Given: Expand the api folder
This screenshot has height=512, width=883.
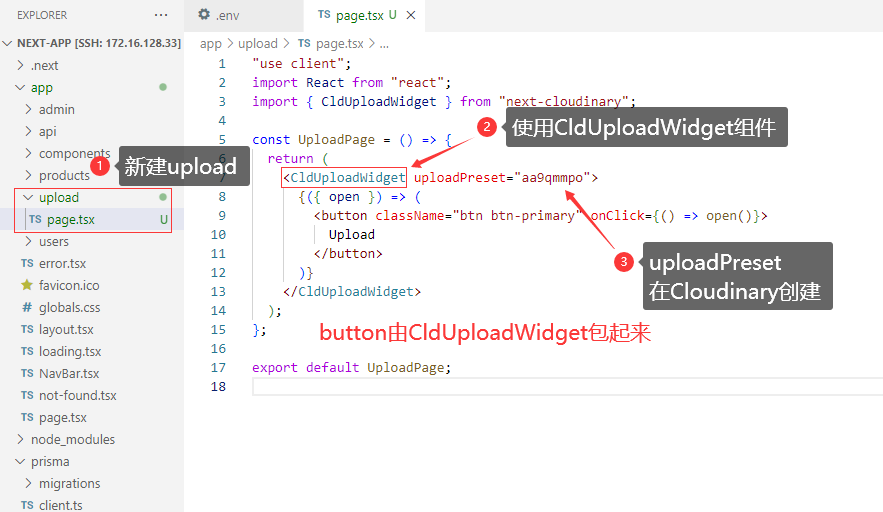Looking at the screenshot, I should [x=28, y=131].
